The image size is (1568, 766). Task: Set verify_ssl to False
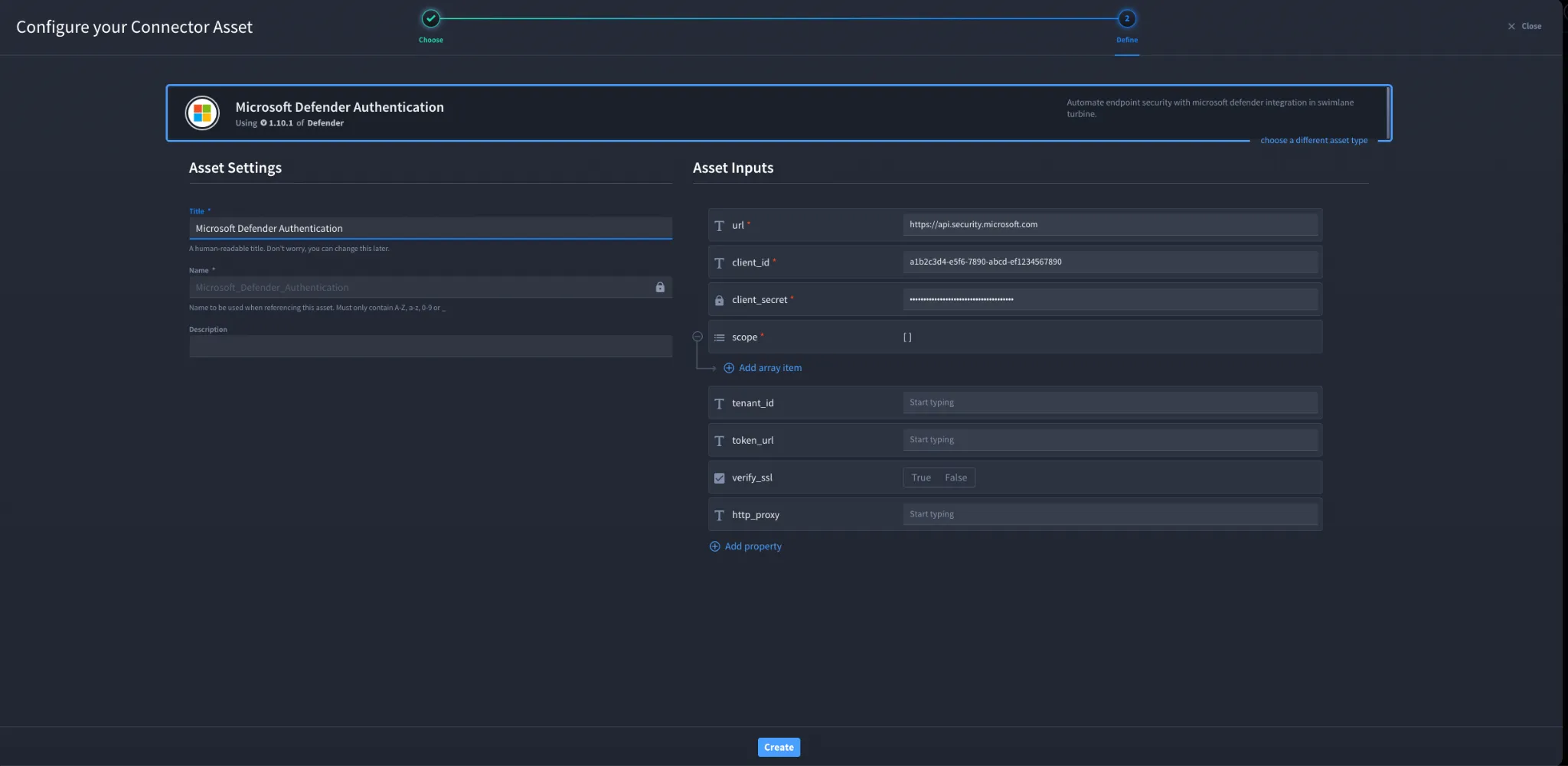pyautogui.click(x=955, y=478)
